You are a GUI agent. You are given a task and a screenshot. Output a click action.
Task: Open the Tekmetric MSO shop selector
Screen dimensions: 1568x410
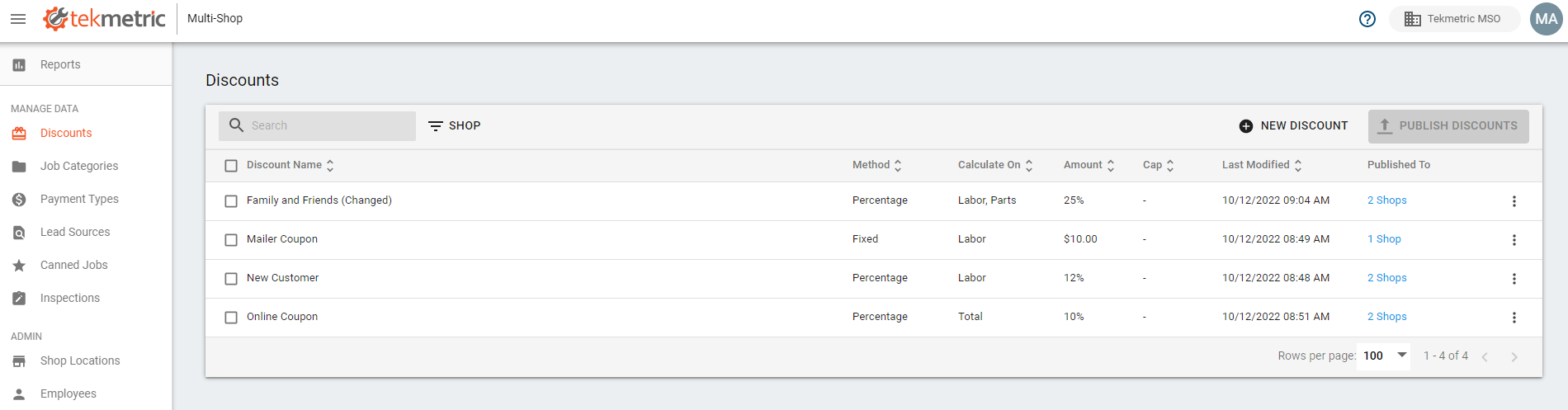click(1454, 19)
